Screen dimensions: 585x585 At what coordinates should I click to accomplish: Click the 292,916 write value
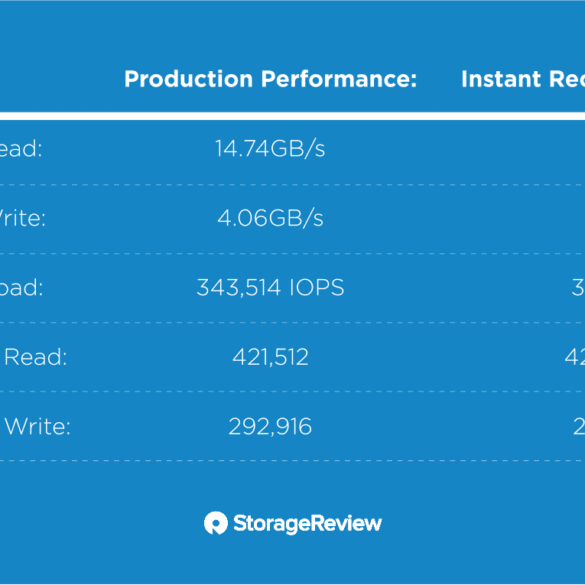point(270,426)
